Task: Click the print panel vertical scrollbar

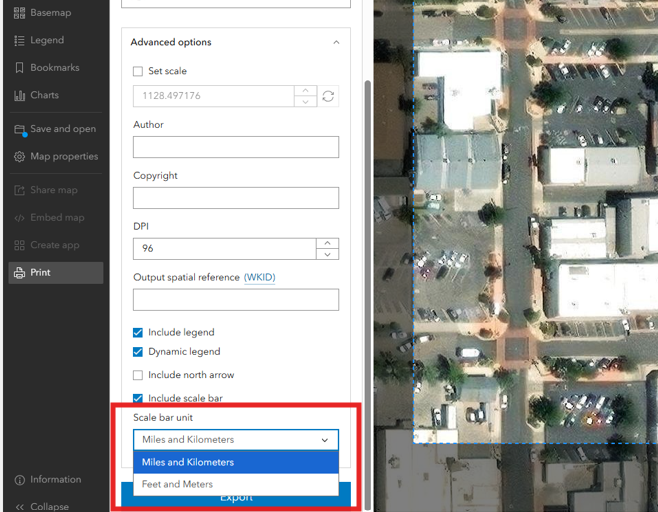Action: tap(368, 294)
